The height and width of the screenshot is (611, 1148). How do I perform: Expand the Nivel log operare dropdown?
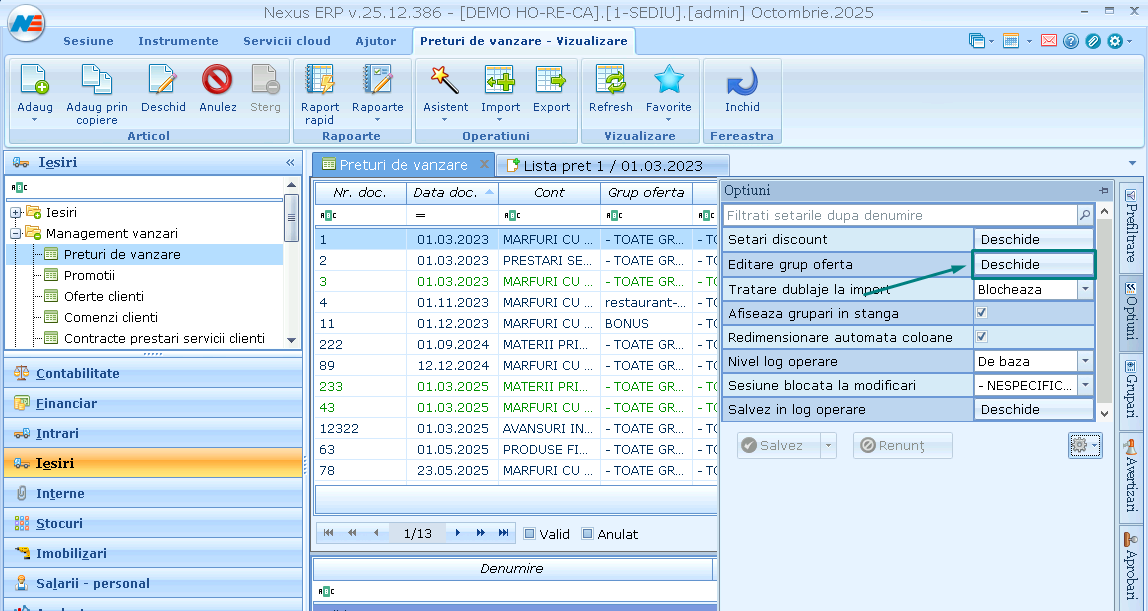point(1085,361)
